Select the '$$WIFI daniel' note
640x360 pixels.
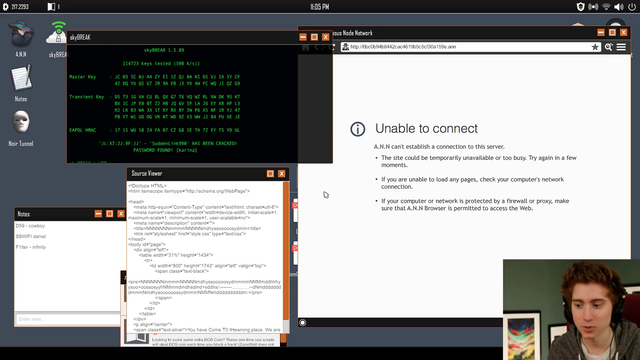[x=31, y=236]
